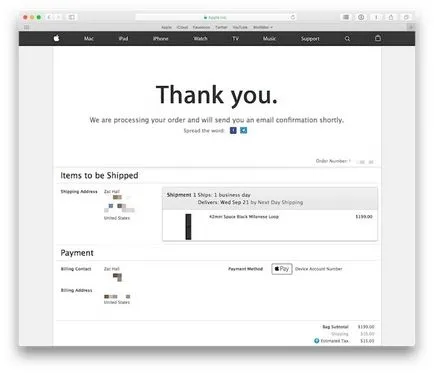Viewport: 434px width, 373px height.
Task: Click the Estimated Tax info icon
Action: coord(317,341)
